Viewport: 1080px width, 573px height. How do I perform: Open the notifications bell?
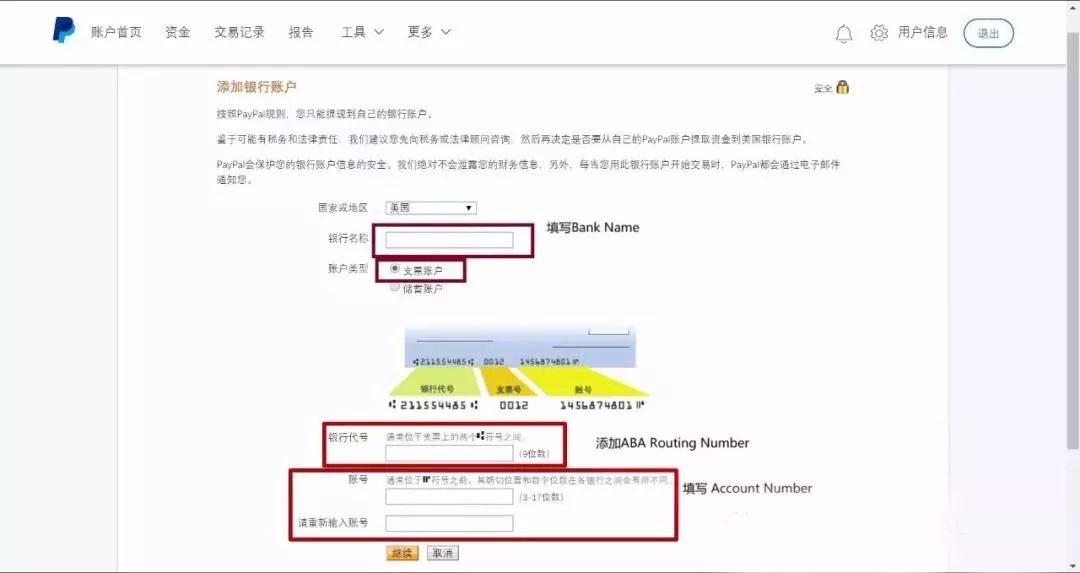844,33
